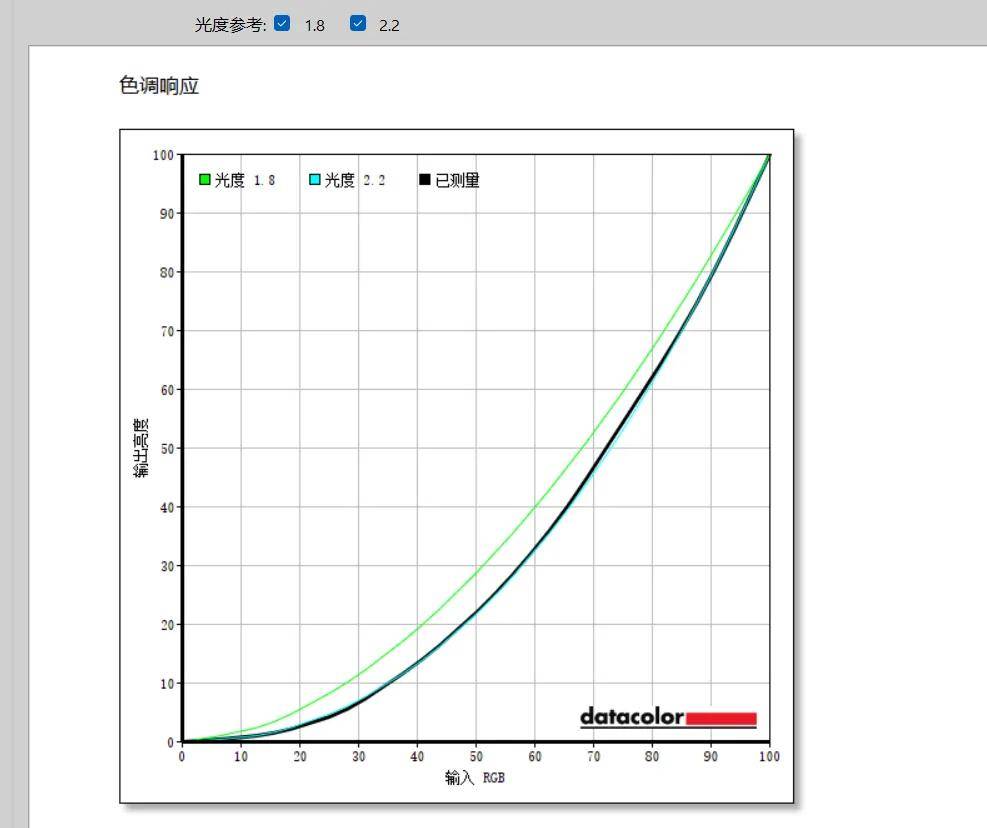Screen dimensions: 987x828
Task: Click the 光度 2.2 legend text
Action: 355,180
